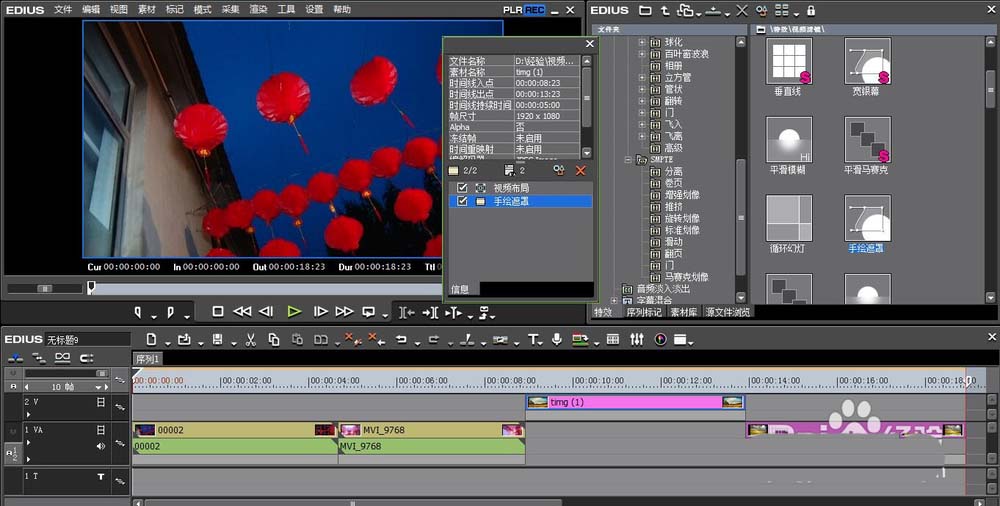
Task: Open the audio mixer icon in timeline toolbar
Action: coord(636,339)
